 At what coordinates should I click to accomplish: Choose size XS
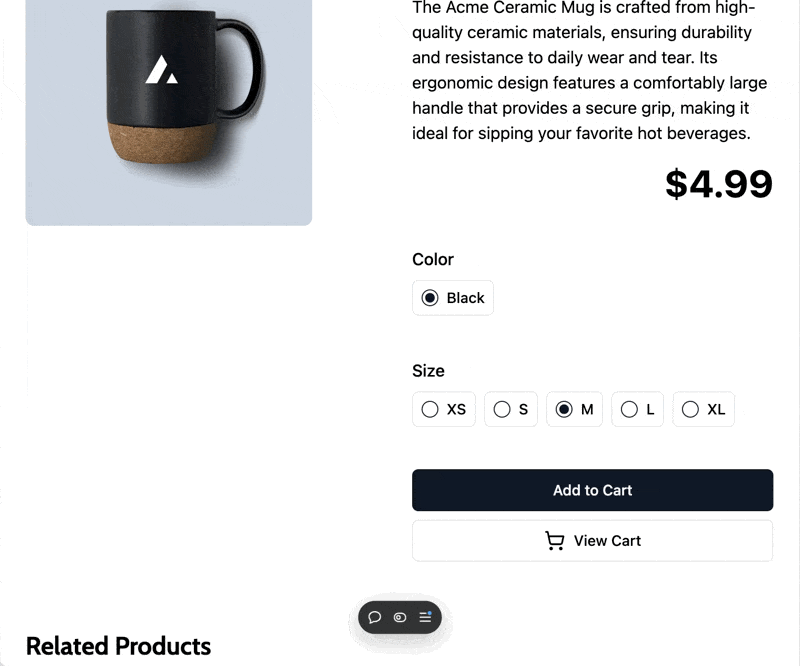444,409
